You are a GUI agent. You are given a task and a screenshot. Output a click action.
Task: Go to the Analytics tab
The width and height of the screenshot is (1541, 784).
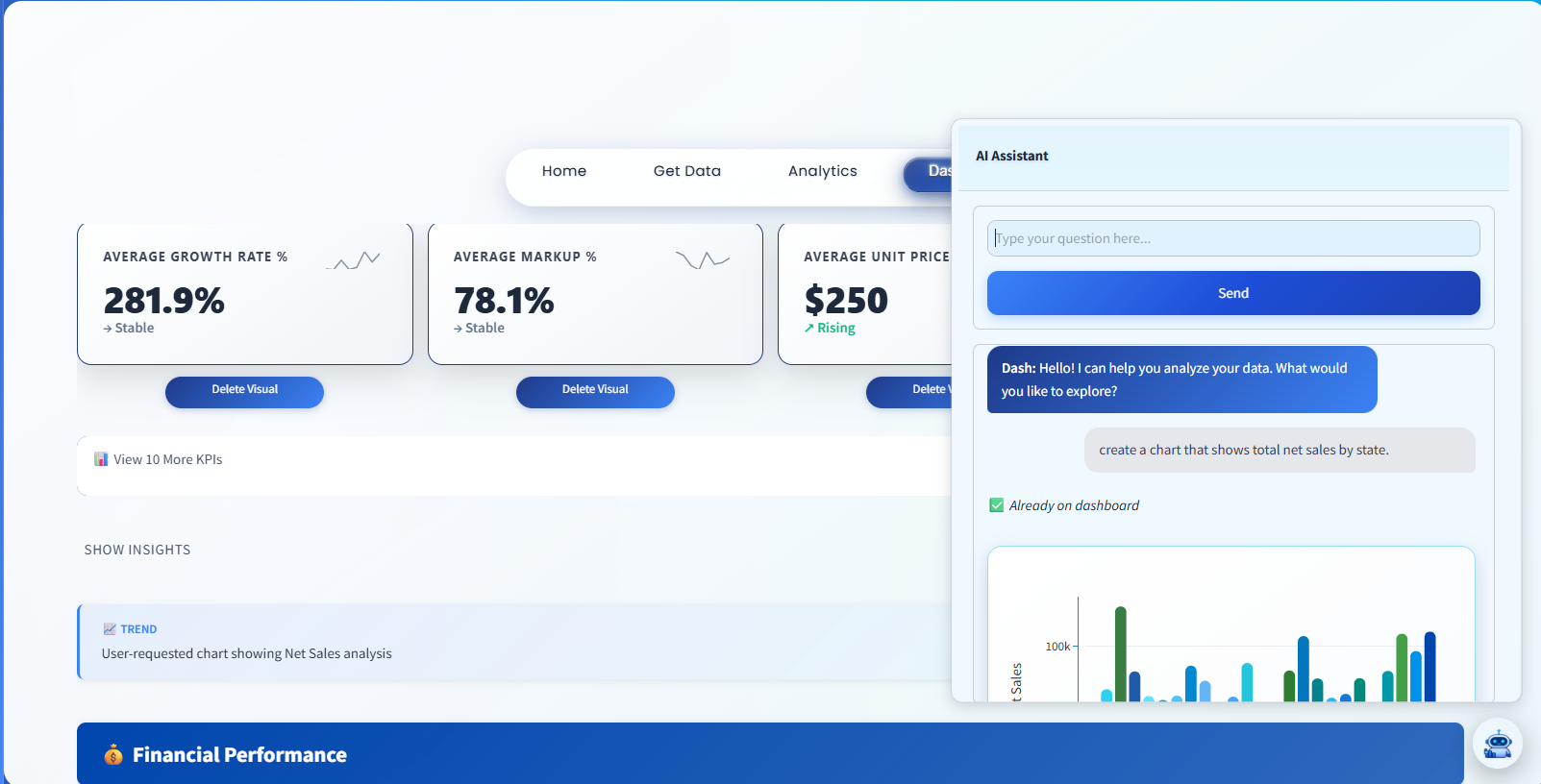tap(822, 171)
